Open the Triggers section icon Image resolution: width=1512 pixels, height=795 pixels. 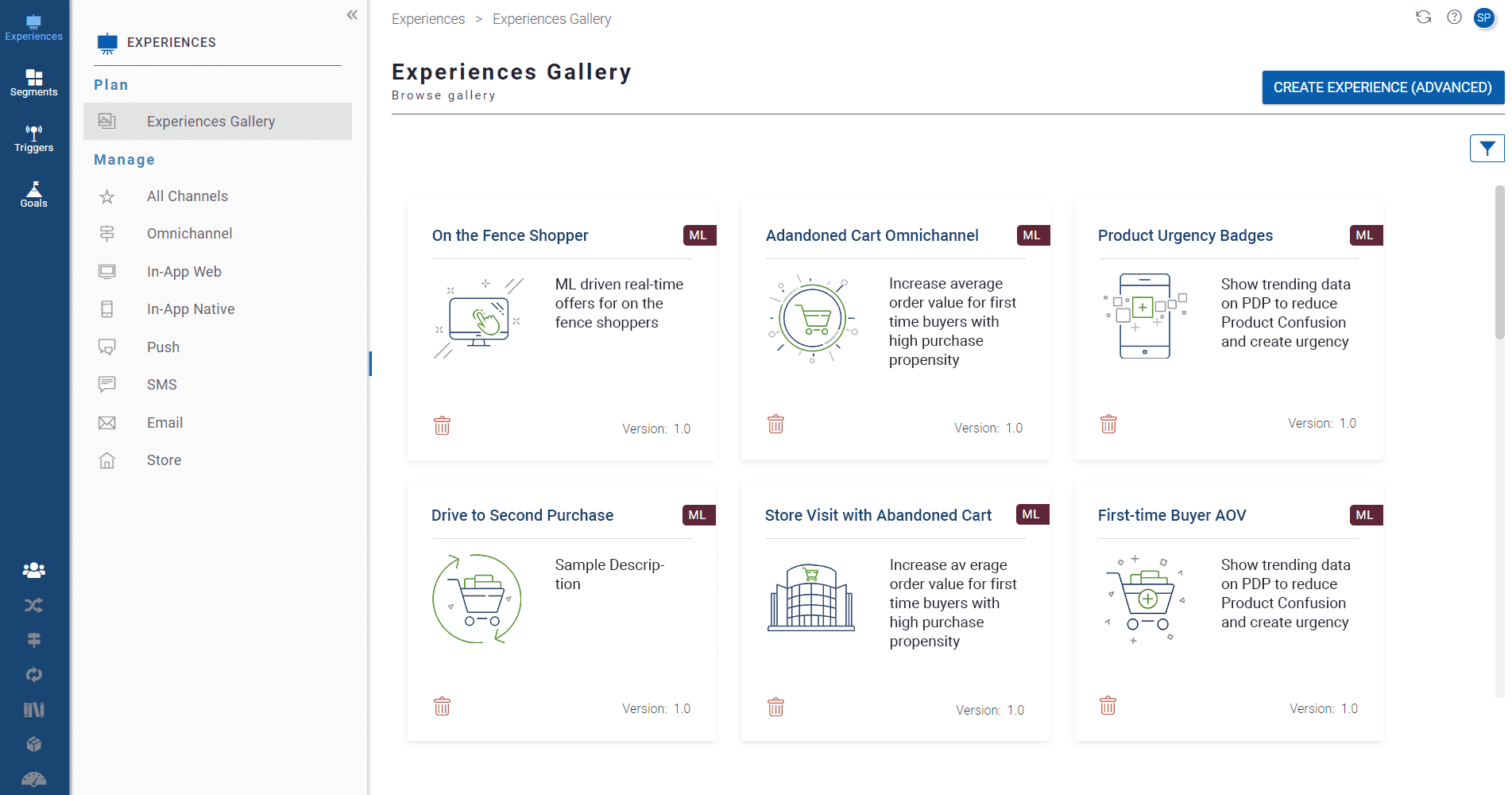33,138
